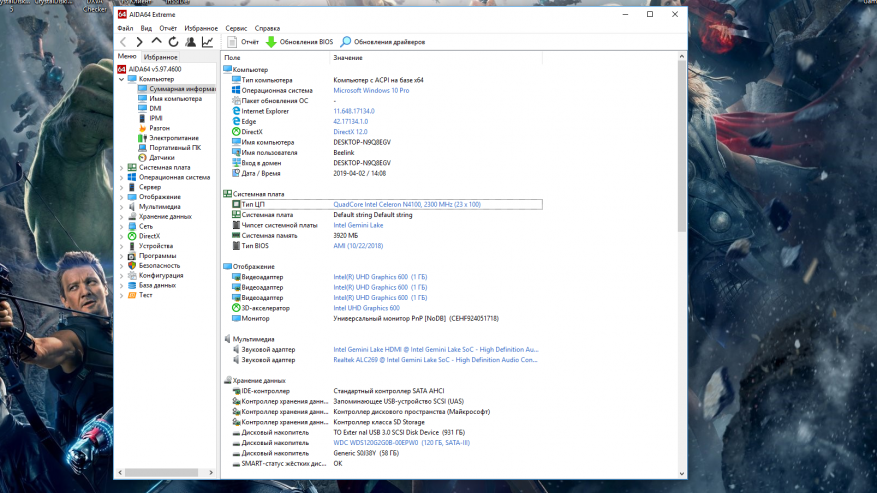Select the IPMI tree item
The height and width of the screenshot is (493, 877).
click(155, 118)
